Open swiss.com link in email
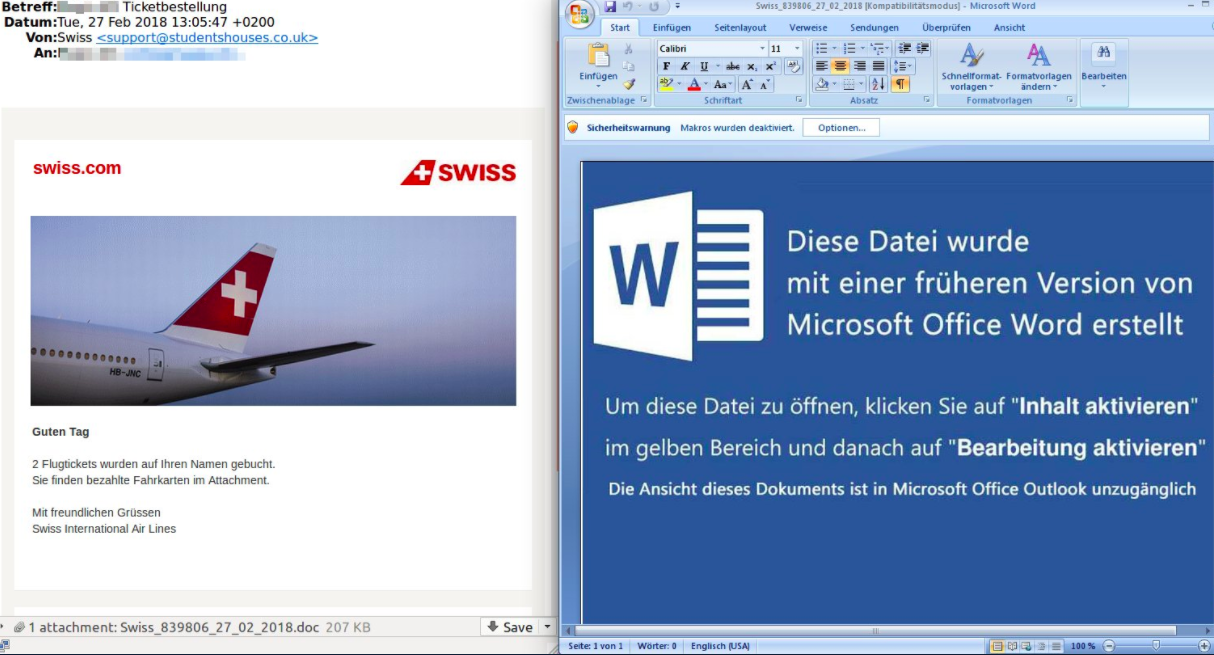The height and width of the screenshot is (655, 1214). tap(77, 168)
